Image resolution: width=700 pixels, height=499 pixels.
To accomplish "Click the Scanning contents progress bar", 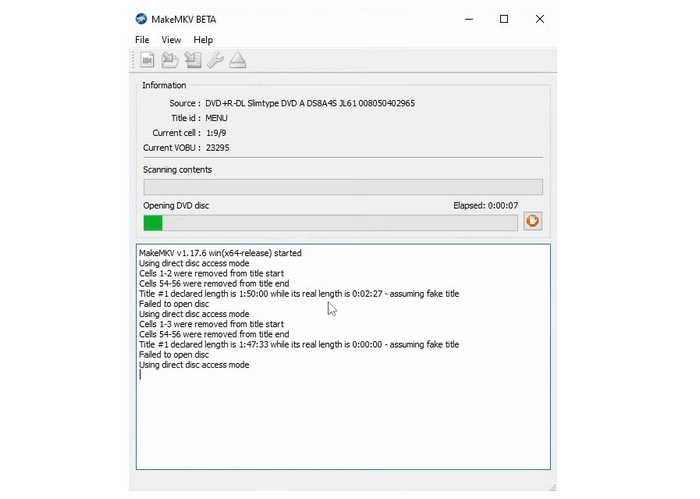I will (343, 187).
